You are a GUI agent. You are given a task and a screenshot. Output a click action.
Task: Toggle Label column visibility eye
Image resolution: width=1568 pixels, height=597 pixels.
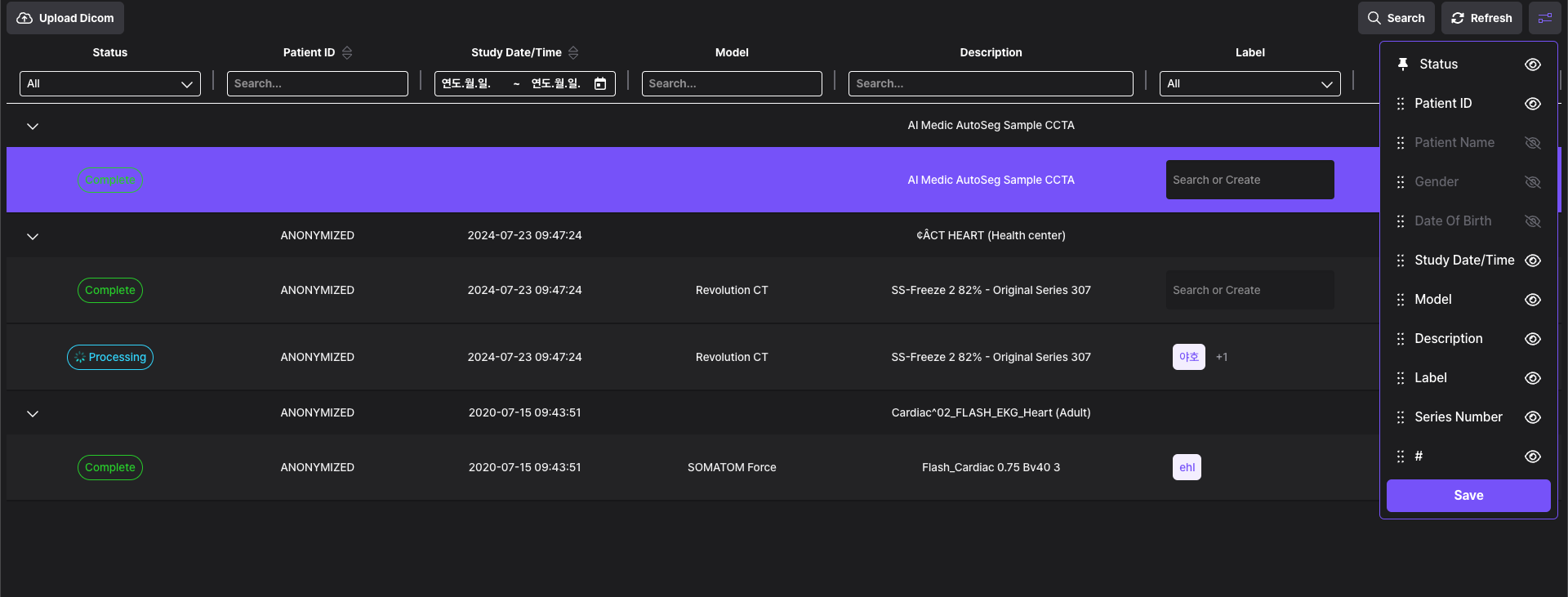tap(1533, 378)
